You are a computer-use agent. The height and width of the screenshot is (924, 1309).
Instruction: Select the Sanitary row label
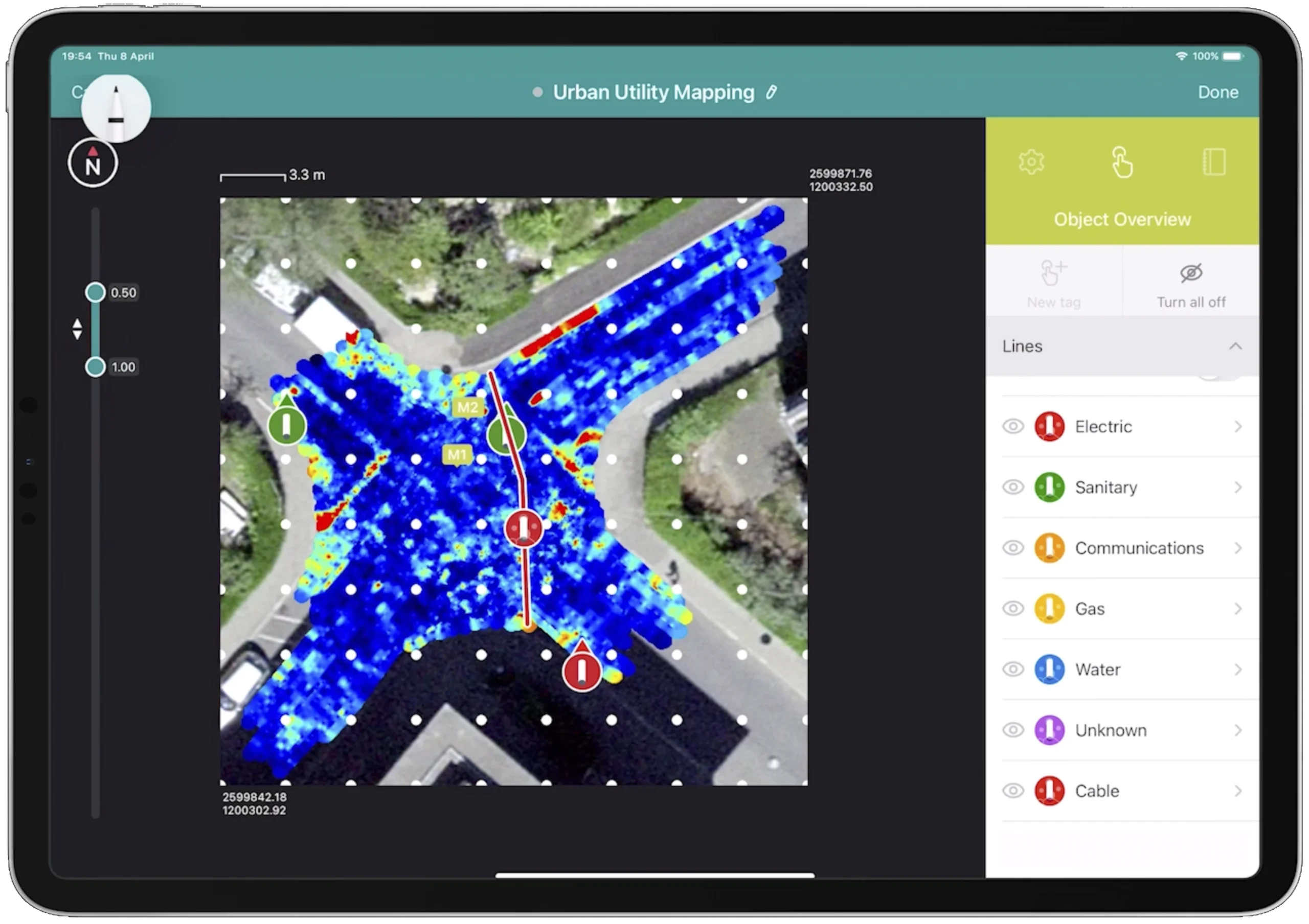point(1106,488)
